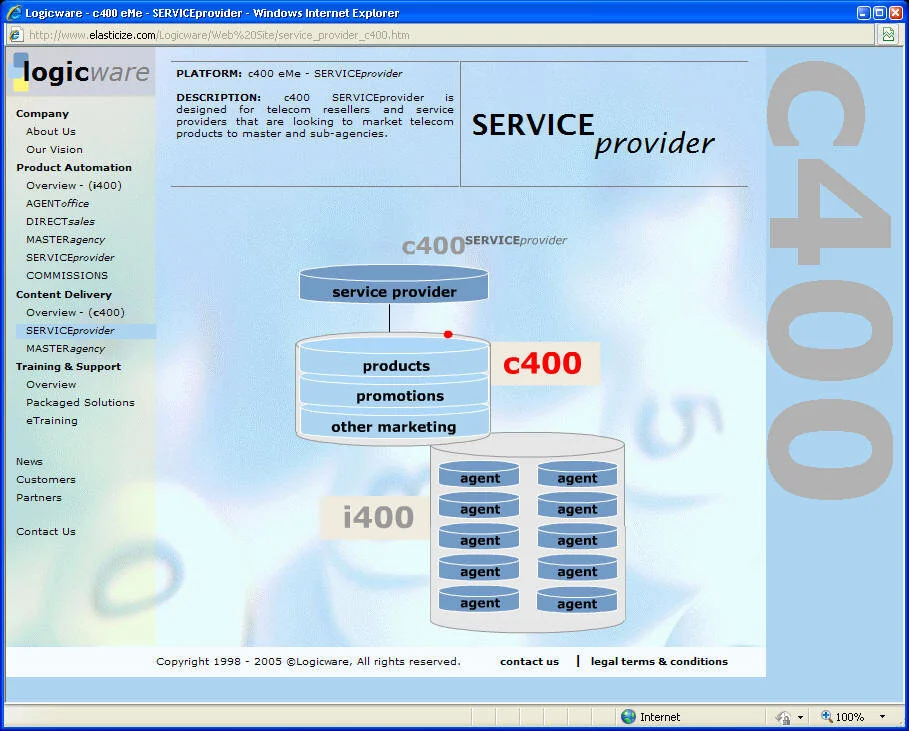Image resolution: width=909 pixels, height=731 pixels.
Task: Click the PLATFORM: c400 eMe text
Action: point(289,74)
